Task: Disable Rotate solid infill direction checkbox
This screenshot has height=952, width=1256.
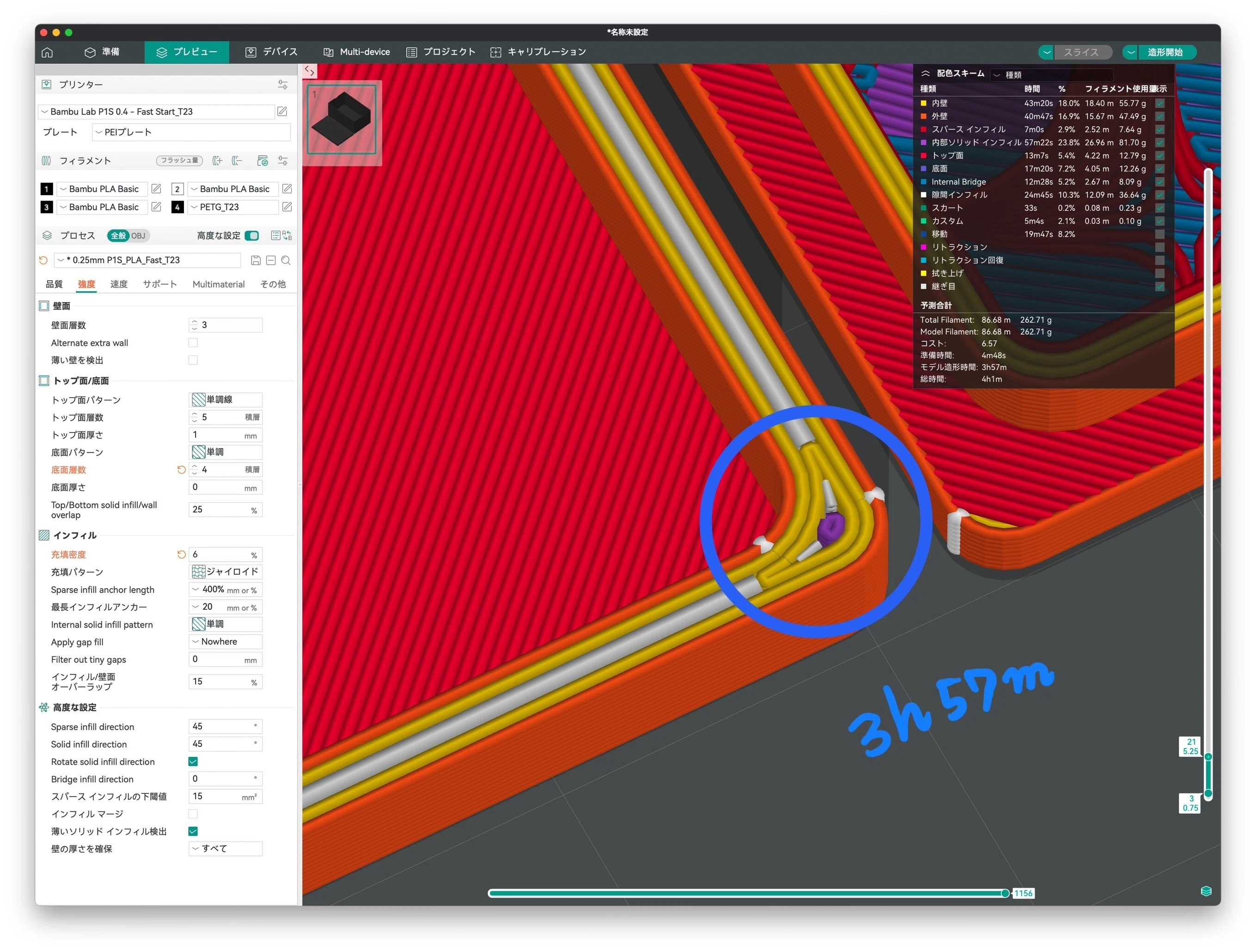Action: pos(193,762)
